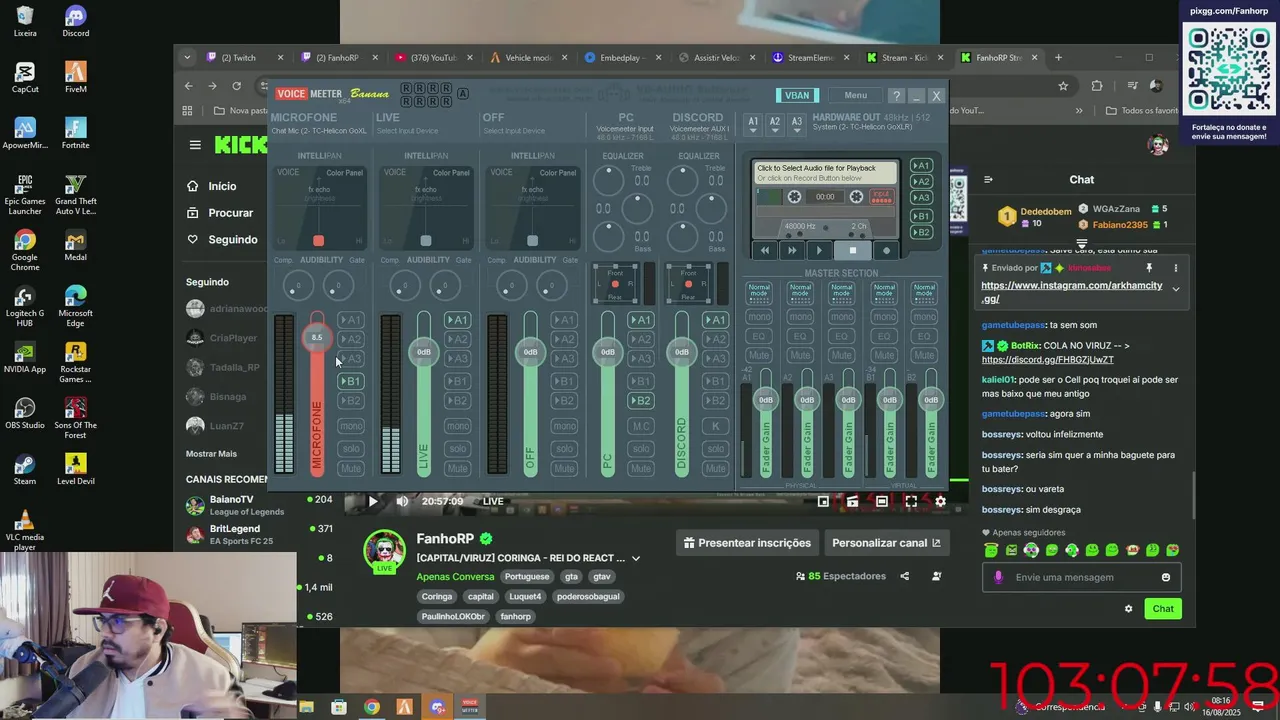This screenshot has width=1280, height=720.
Task: Toggle A1 routing on DISCORD strip
Action: click(x=715, y=320)
